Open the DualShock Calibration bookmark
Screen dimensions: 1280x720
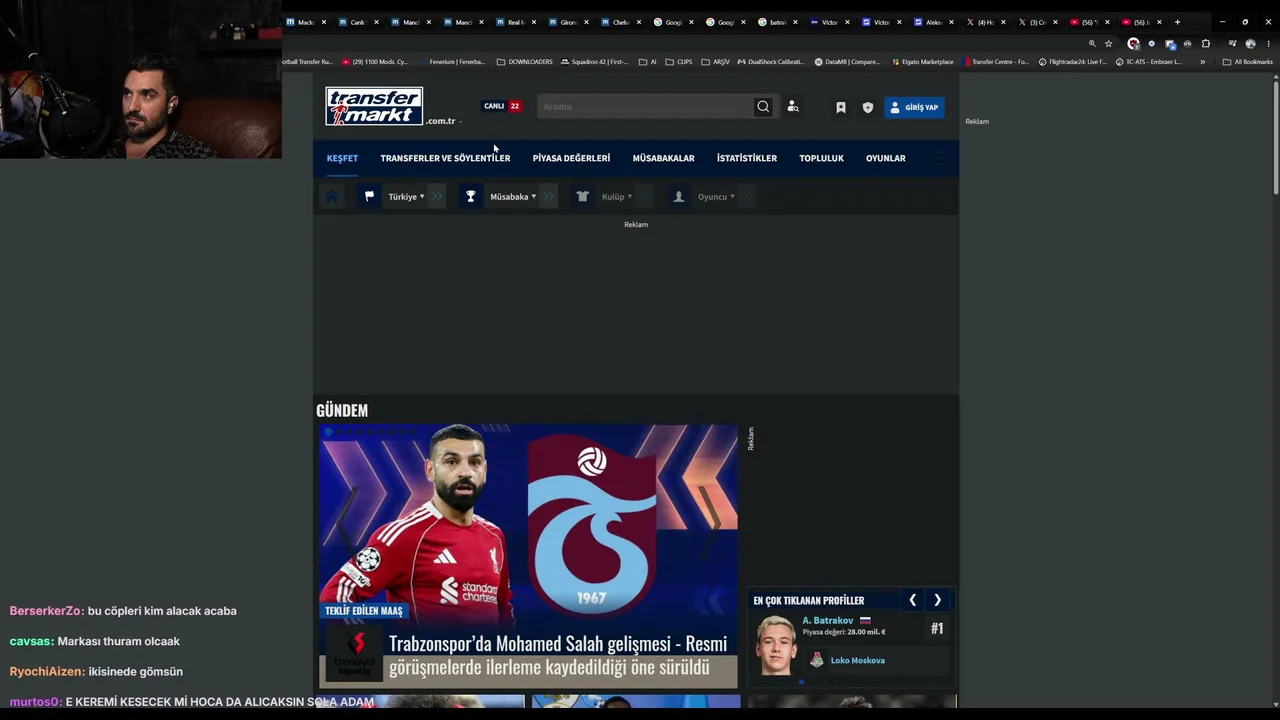click(x=770, y=62)
